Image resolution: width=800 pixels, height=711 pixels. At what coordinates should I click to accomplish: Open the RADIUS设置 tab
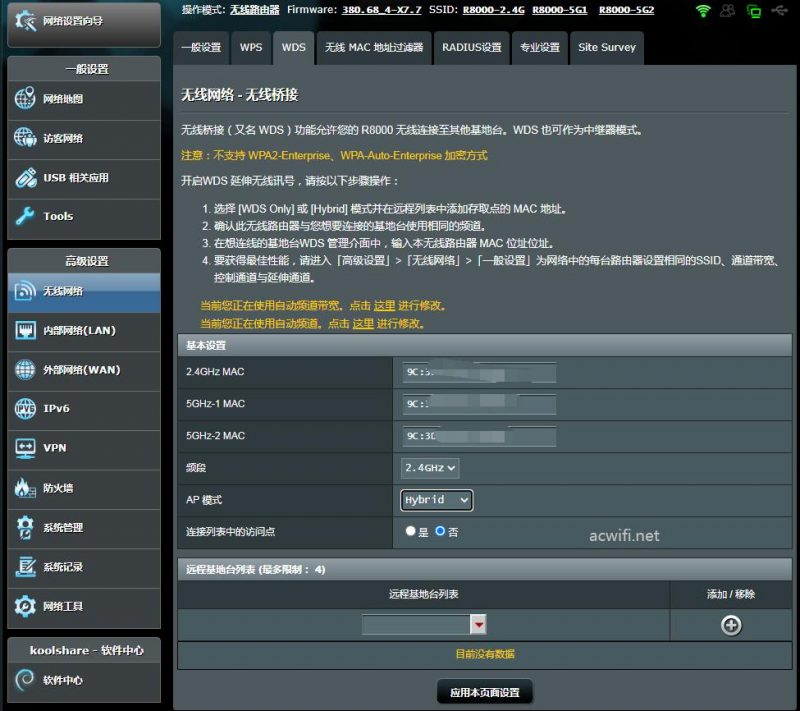471,47
